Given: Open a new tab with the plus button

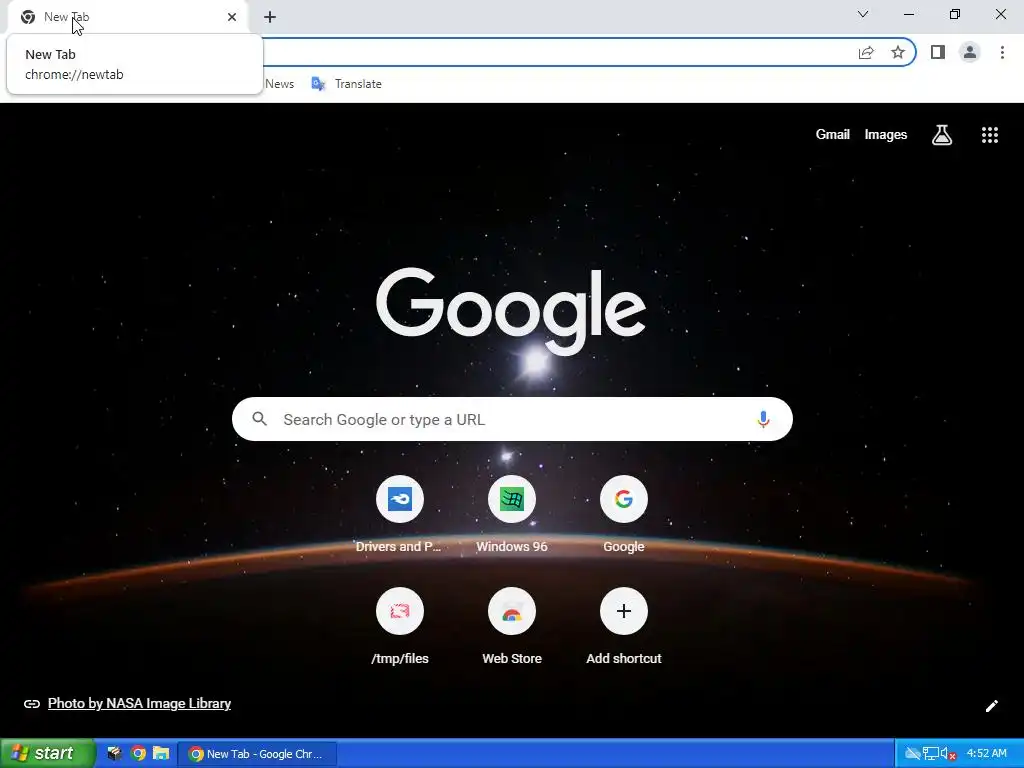Looking at the screenshot, I should [270, 17].
